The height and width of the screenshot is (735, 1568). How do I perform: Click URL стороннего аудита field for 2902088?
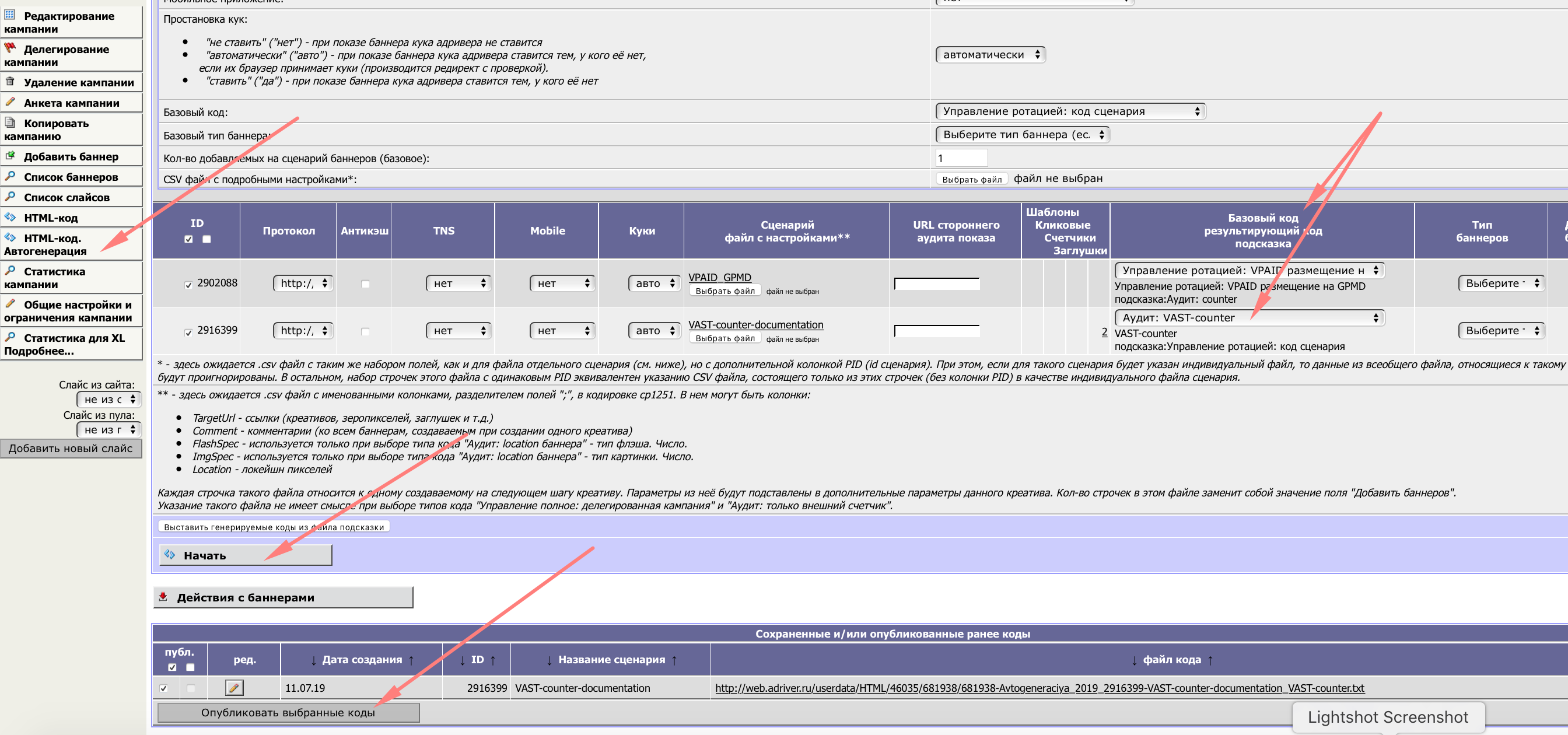[937, 283]
